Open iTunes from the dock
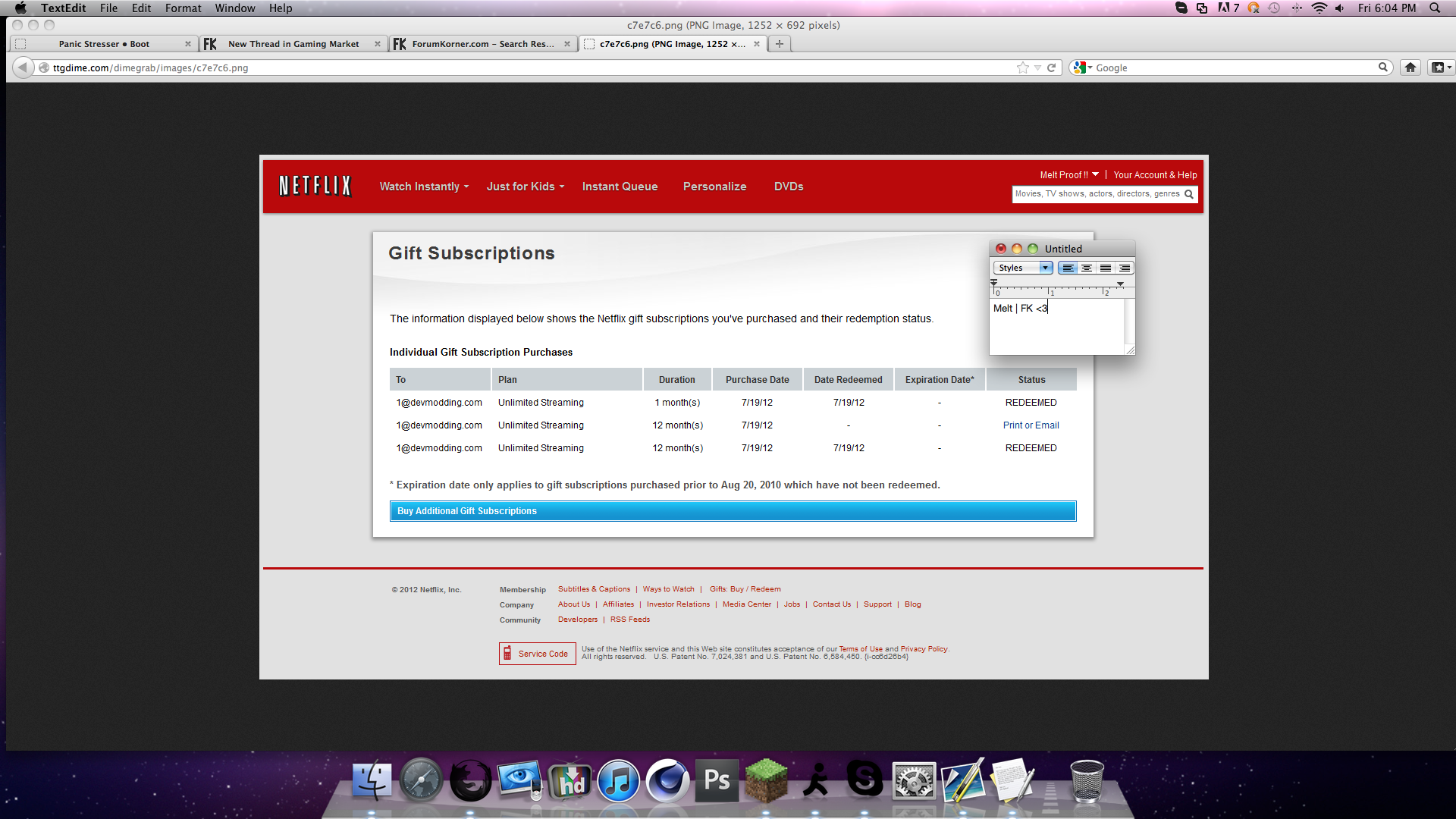The image size is (1456, 819). point(619,781)
